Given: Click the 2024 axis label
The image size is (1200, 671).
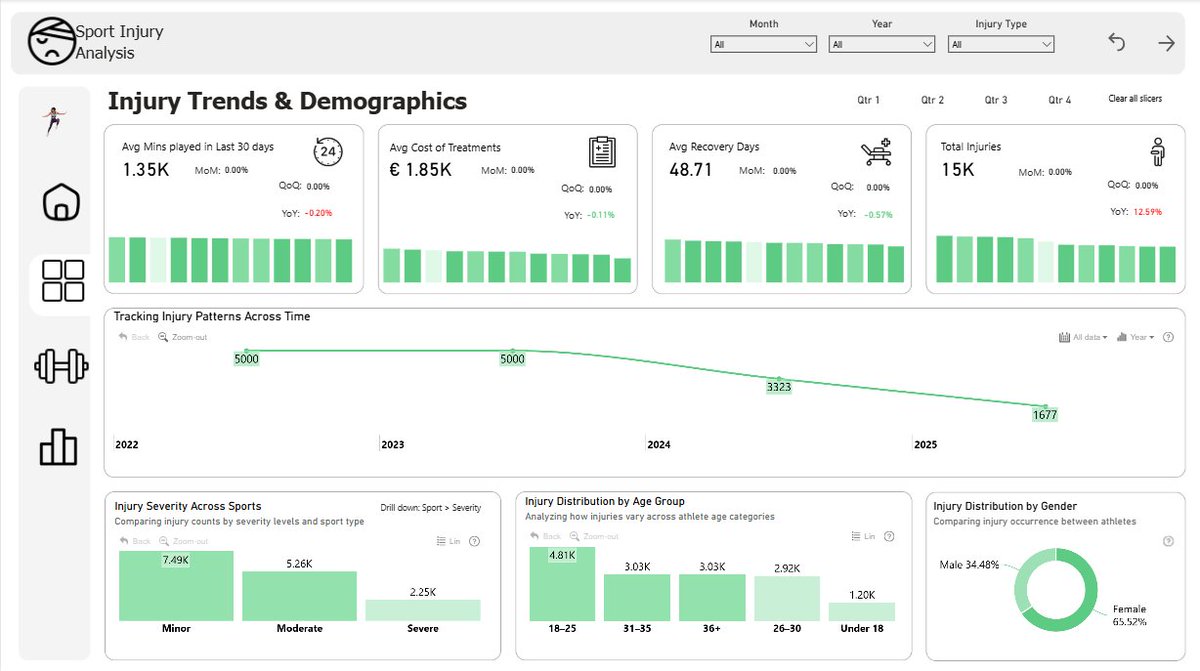Looking at the screenshot, I should [x=659, y=444].
